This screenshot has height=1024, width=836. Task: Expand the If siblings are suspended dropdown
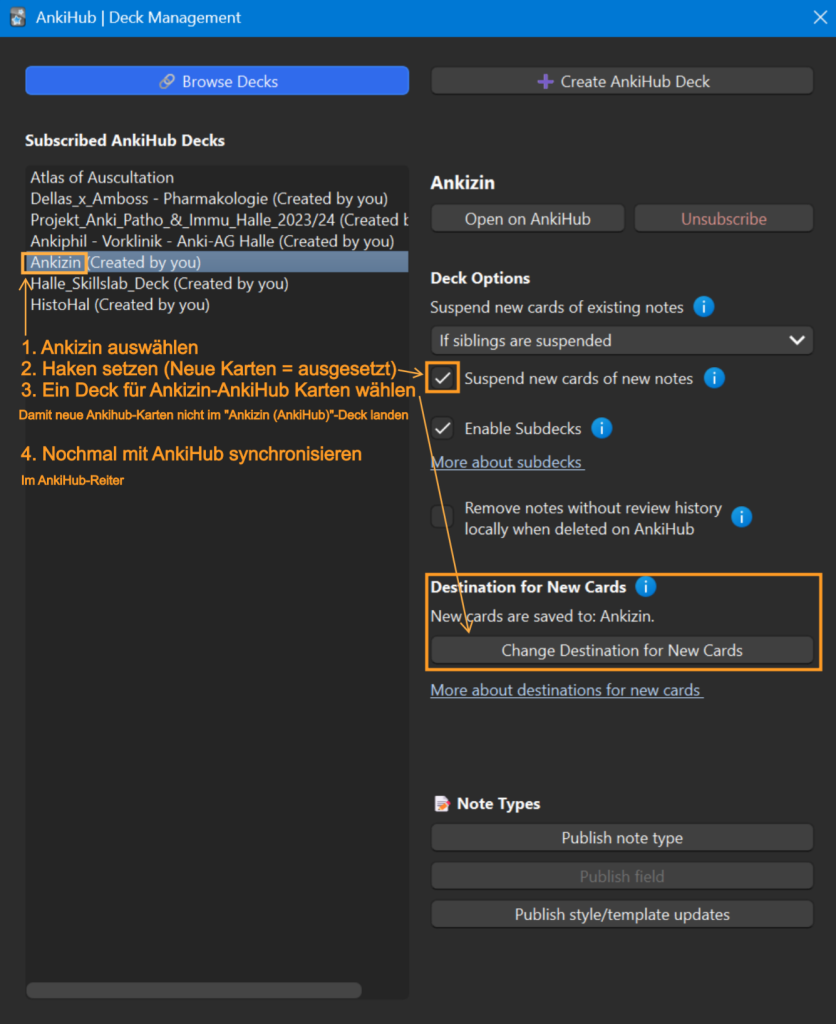[622, 340]
